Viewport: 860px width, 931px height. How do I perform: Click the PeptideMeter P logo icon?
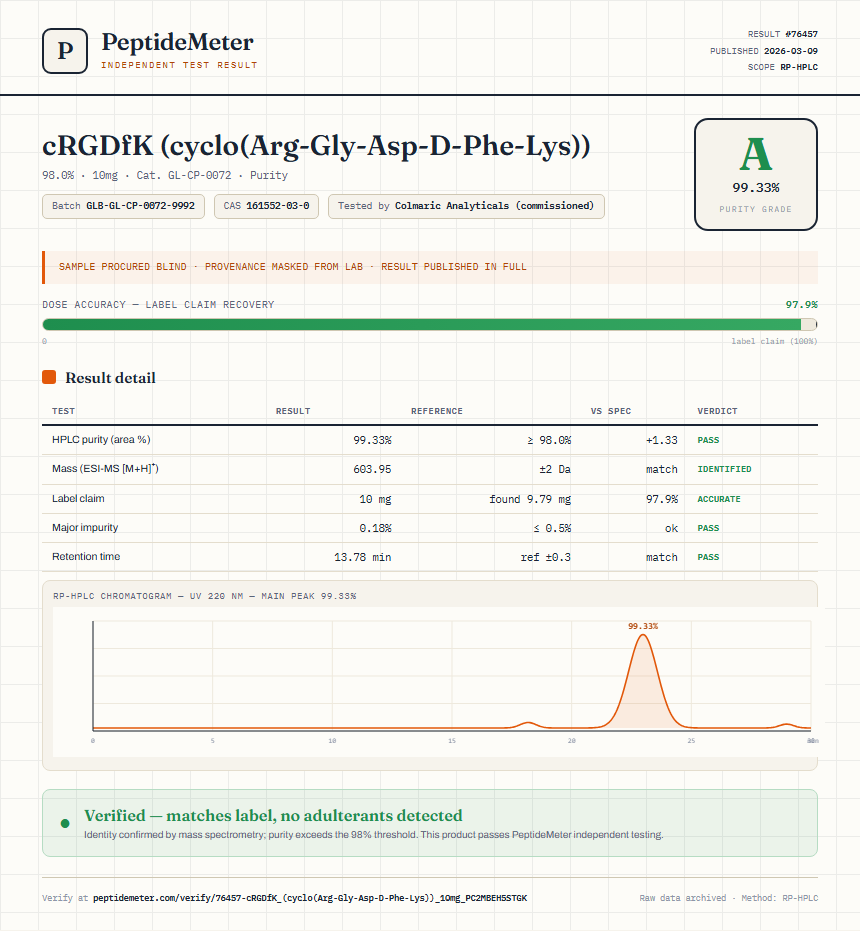(x=65, y=51)
